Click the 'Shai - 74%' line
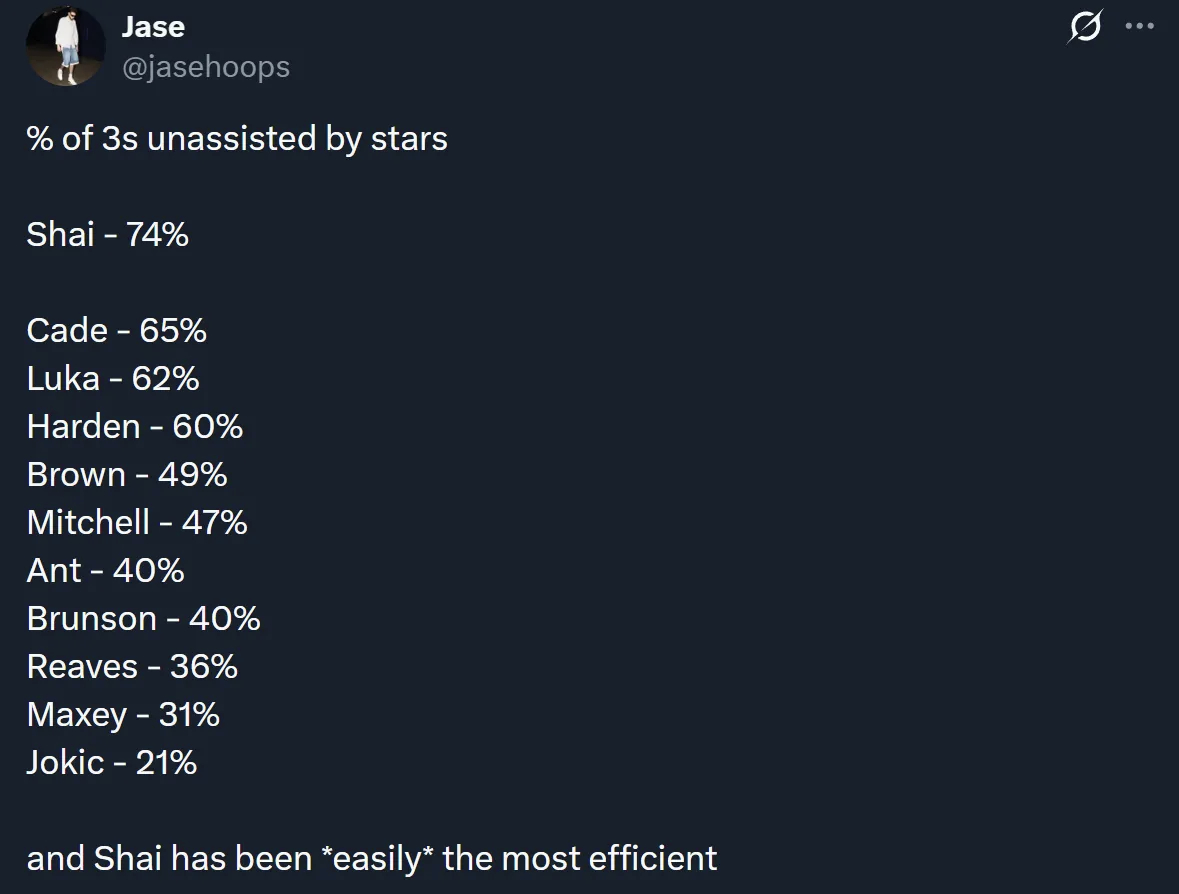Viewport: 1179px width, 894px height. coord(108,234)
